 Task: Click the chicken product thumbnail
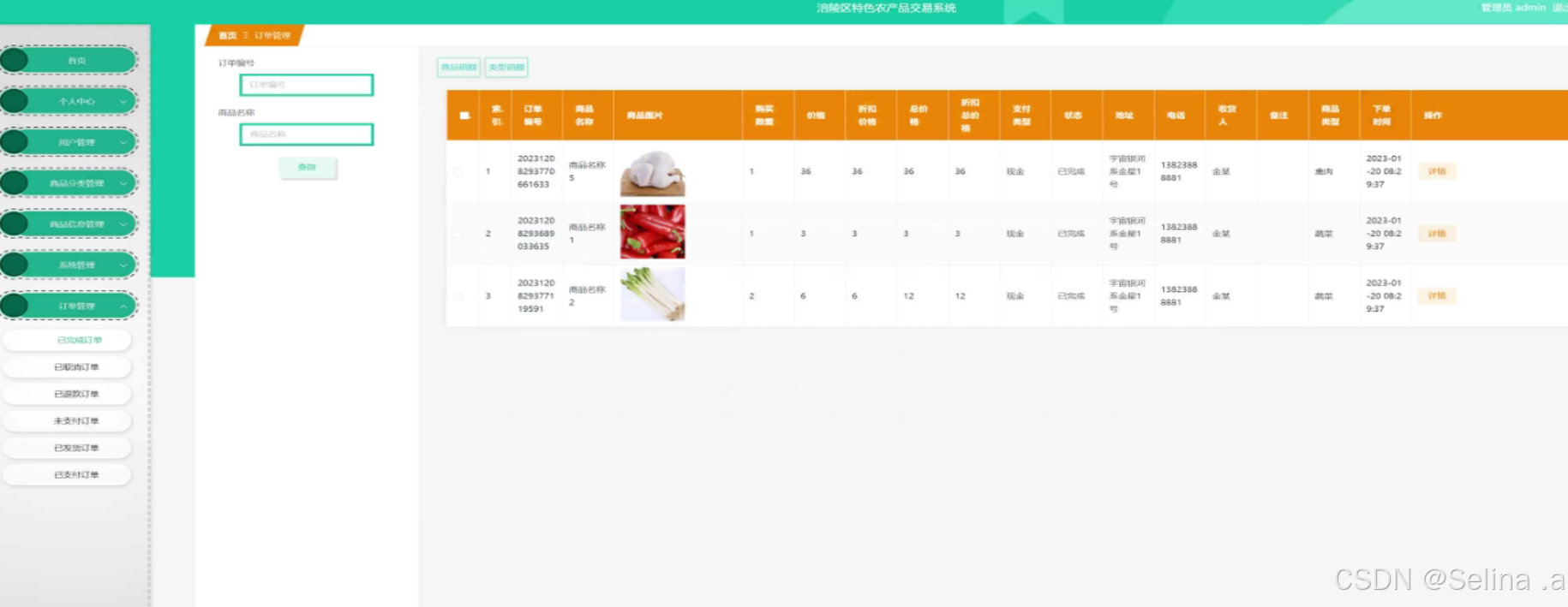[653, 172]
